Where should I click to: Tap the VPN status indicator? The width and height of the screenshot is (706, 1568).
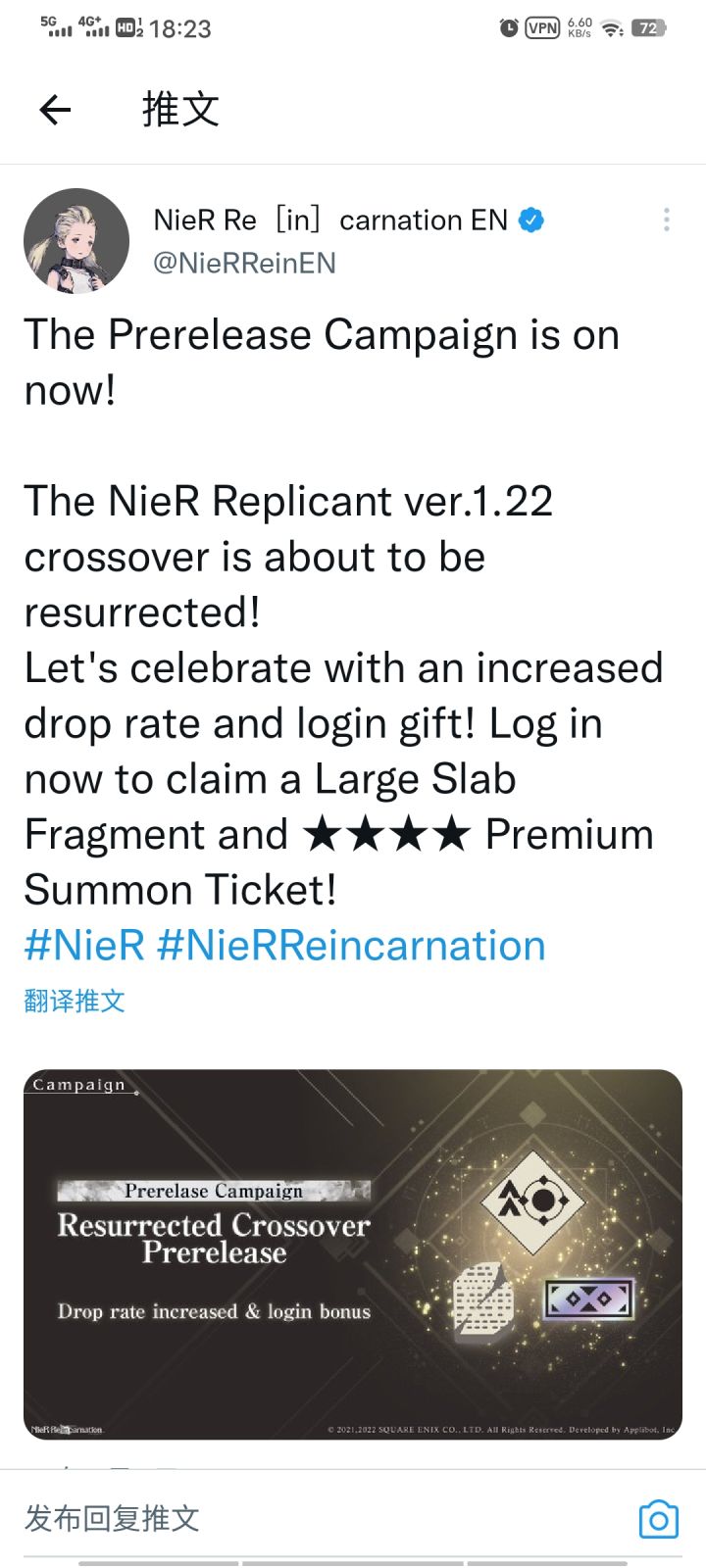click(x=542, y=27)
